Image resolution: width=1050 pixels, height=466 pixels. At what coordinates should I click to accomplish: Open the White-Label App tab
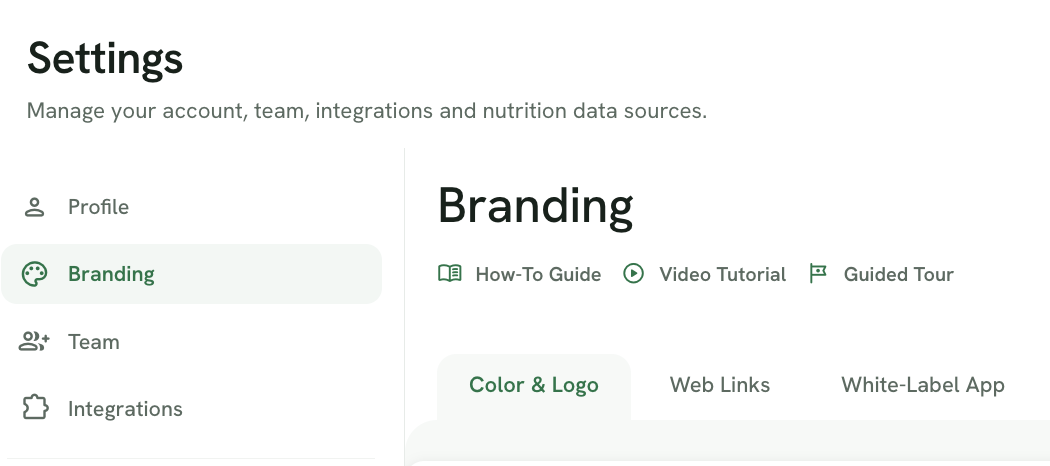click(923, 386)
